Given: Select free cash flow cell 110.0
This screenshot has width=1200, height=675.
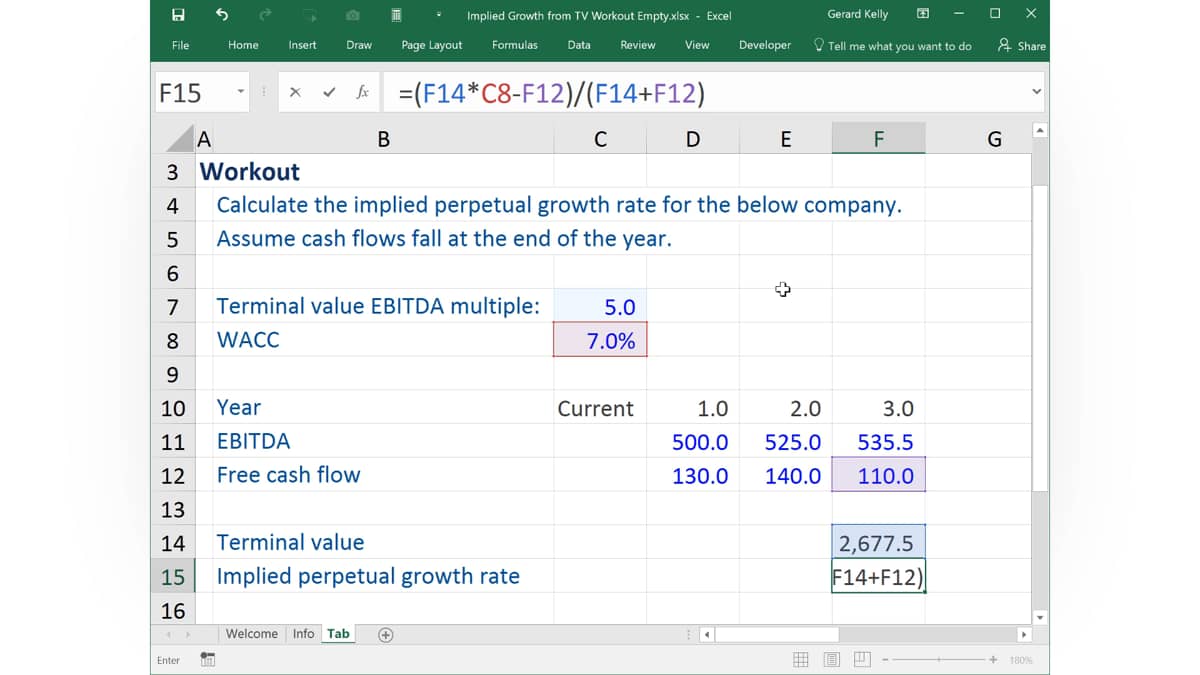Looking at the screenshot, I should coord(878,476).
